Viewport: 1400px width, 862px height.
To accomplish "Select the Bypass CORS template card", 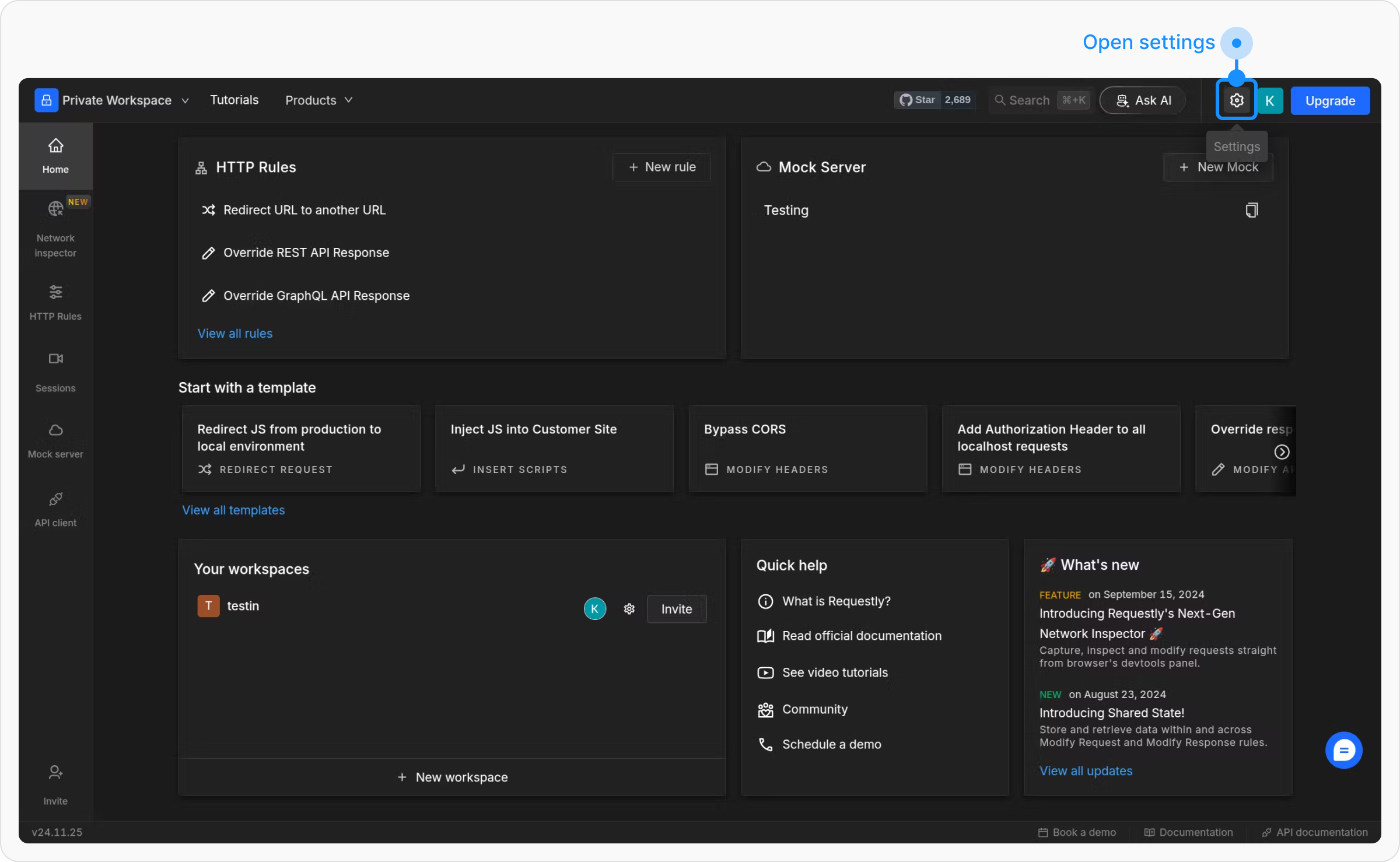I will click(x=807, y=448).
